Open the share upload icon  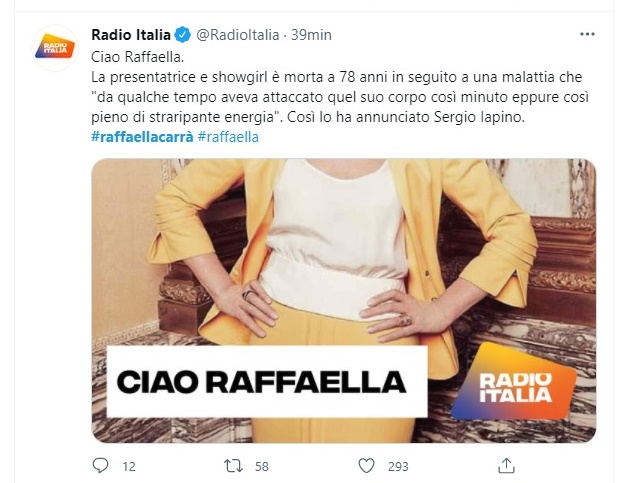(506, 465)
